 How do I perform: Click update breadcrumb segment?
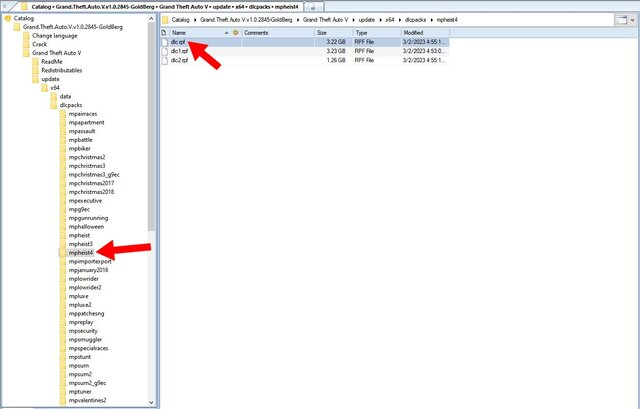click(367, 20)
